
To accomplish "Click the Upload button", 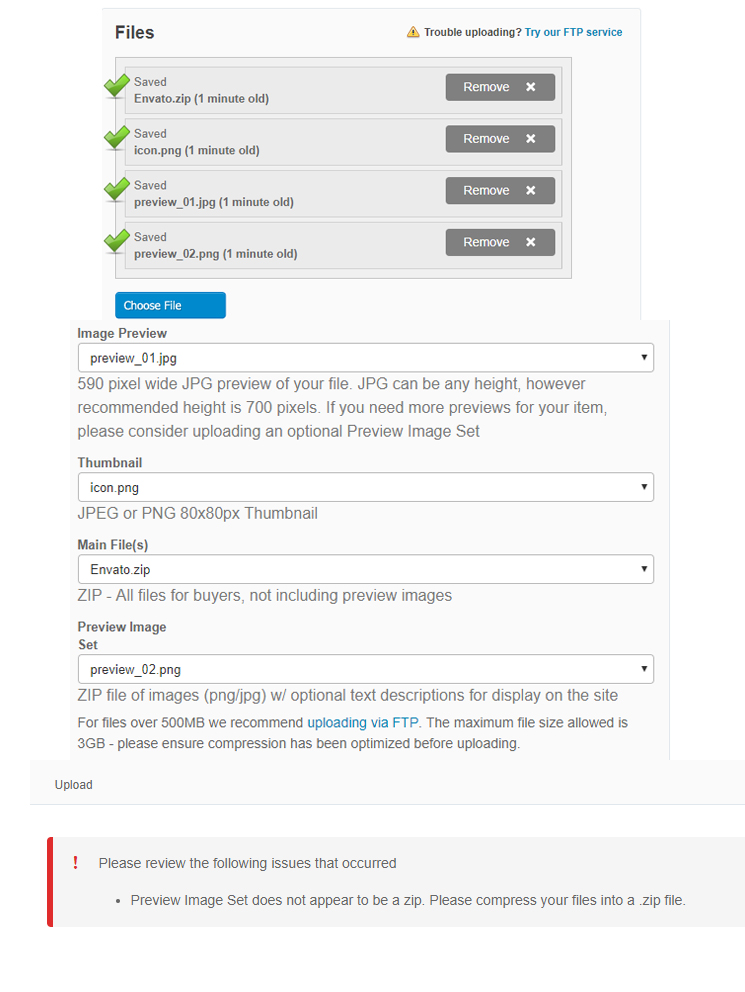I will tap(73, 784).
